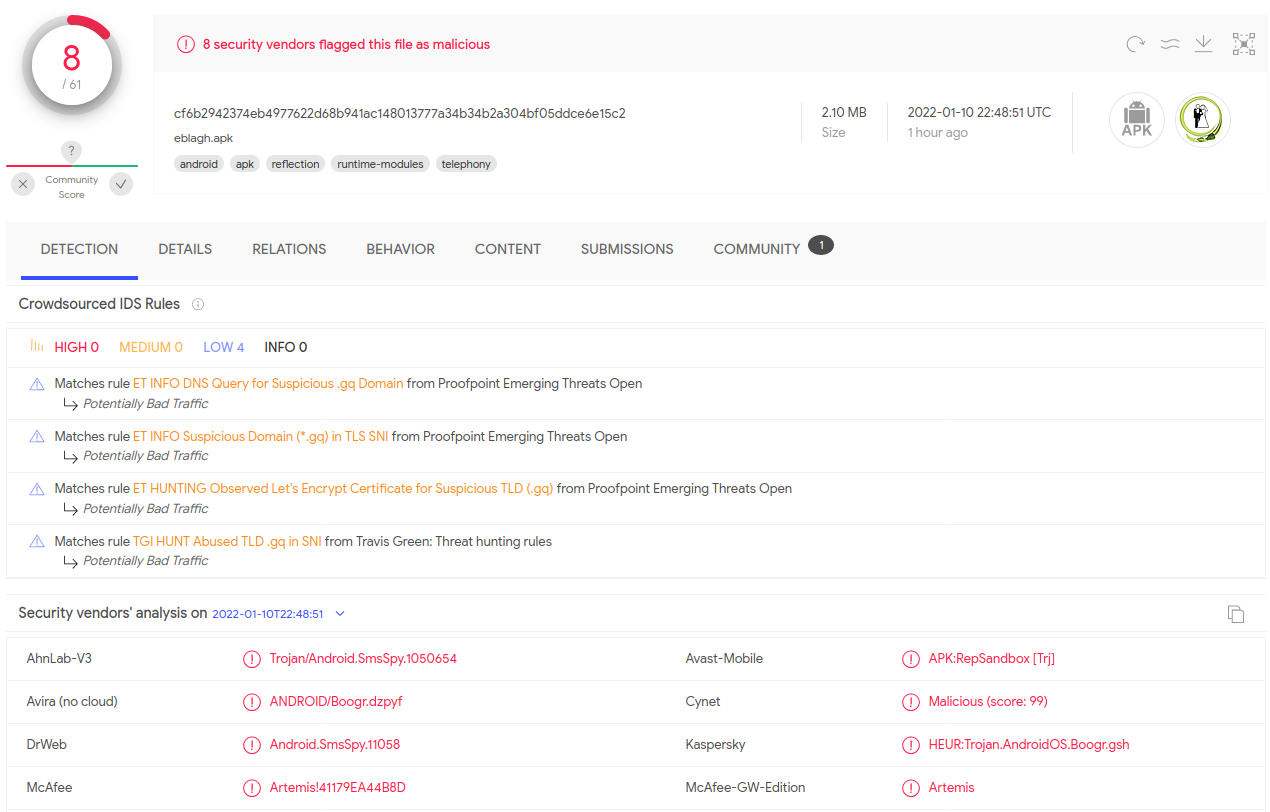This screenshot has height=812, width=1270.
Task: Click the reflection tag
Action: click(295, 164)
